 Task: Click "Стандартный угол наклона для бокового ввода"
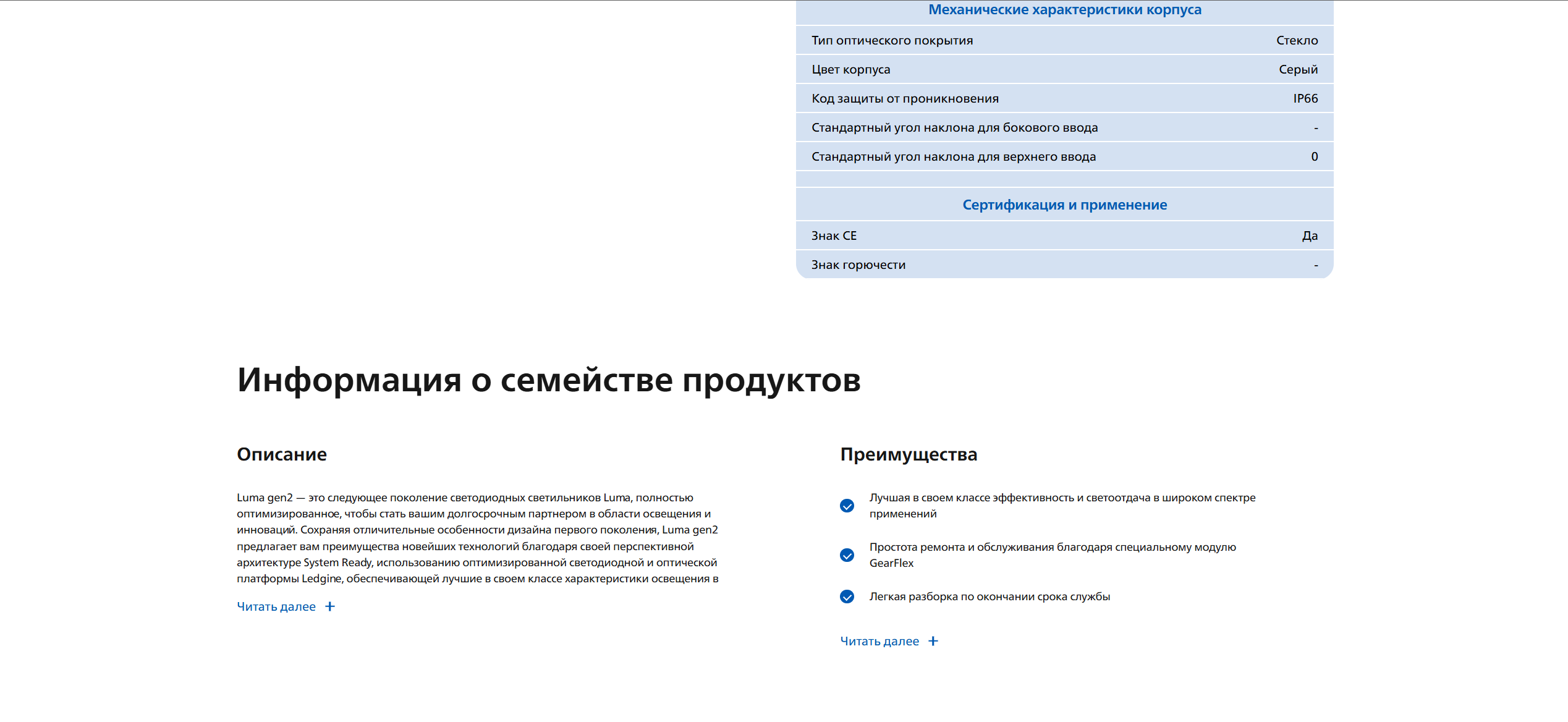[x=954, y=127]
